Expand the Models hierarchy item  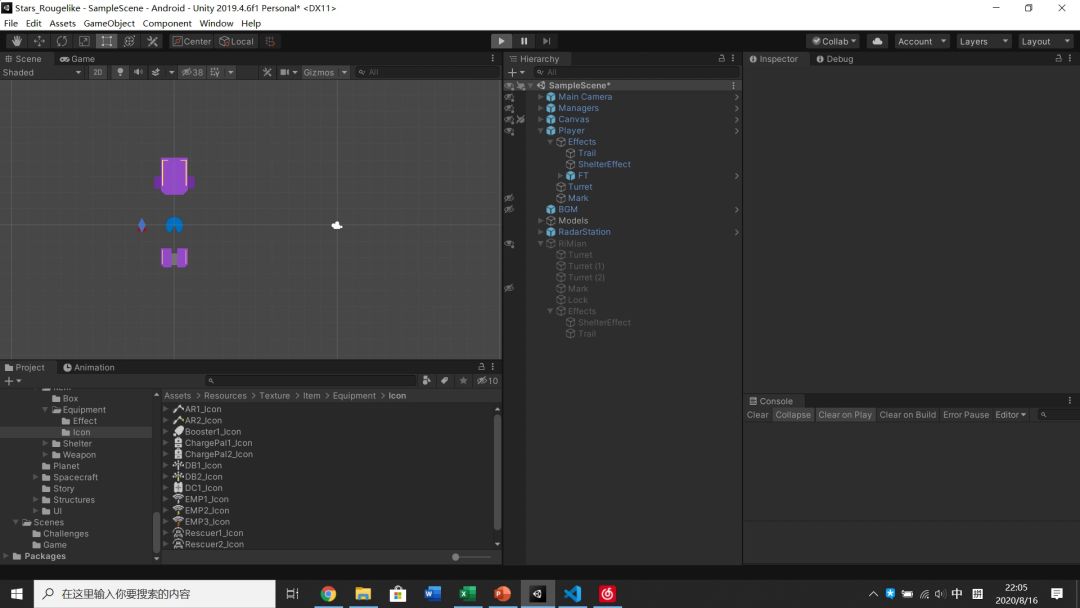tap(541, 220)
